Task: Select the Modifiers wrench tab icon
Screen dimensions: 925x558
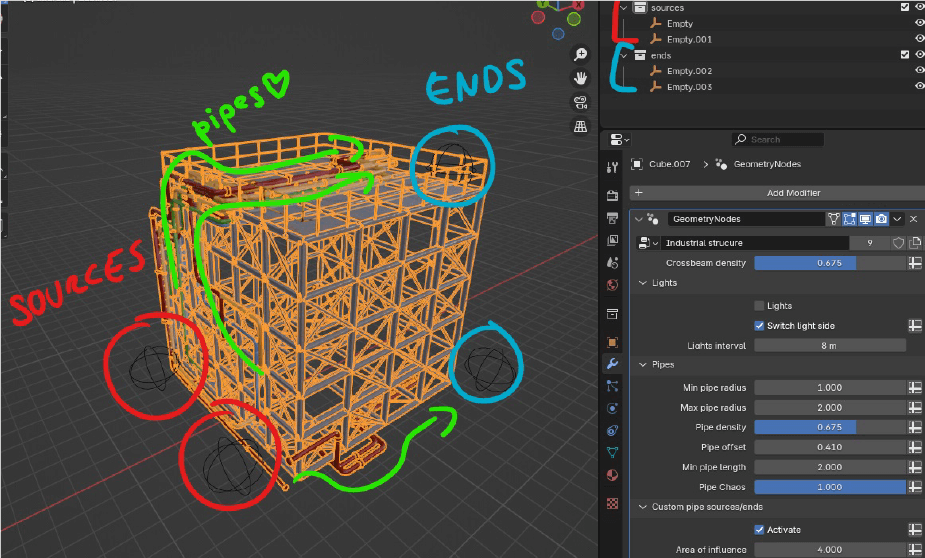Action: (x=612, y=364)
